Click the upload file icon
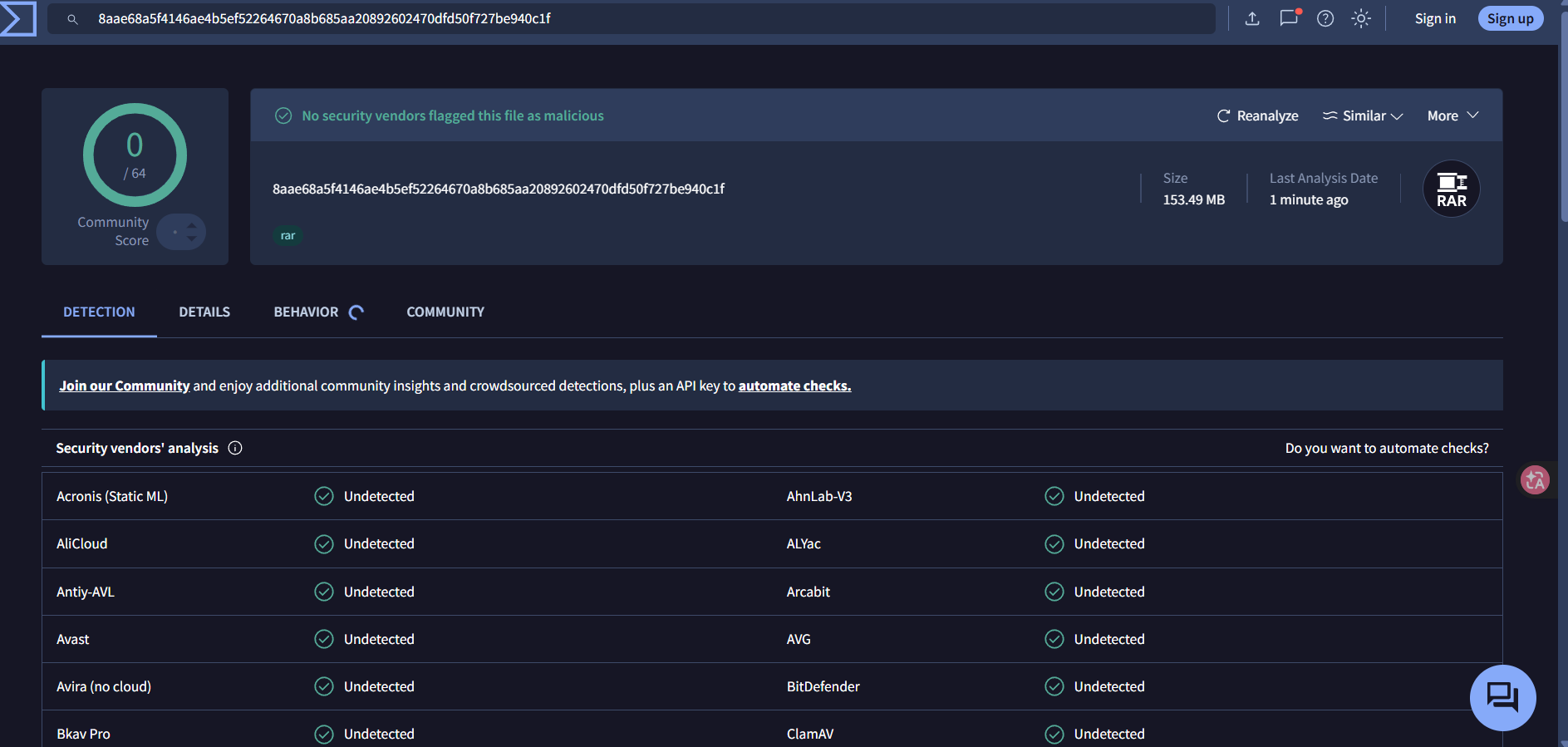This screenshot has height=747, width=1568. point(1252,18)
